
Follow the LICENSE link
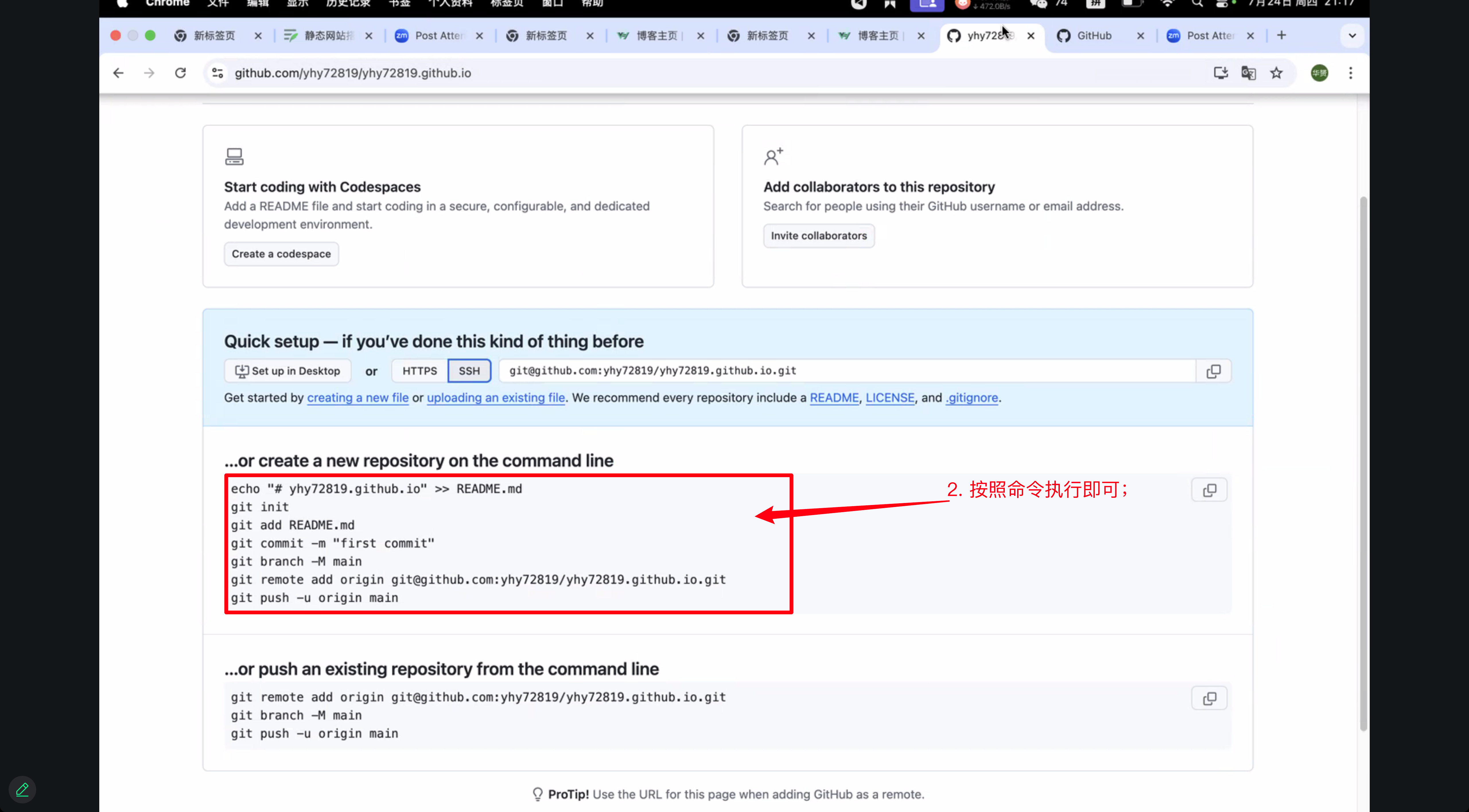pyautogui.click(x=890, y=398)
